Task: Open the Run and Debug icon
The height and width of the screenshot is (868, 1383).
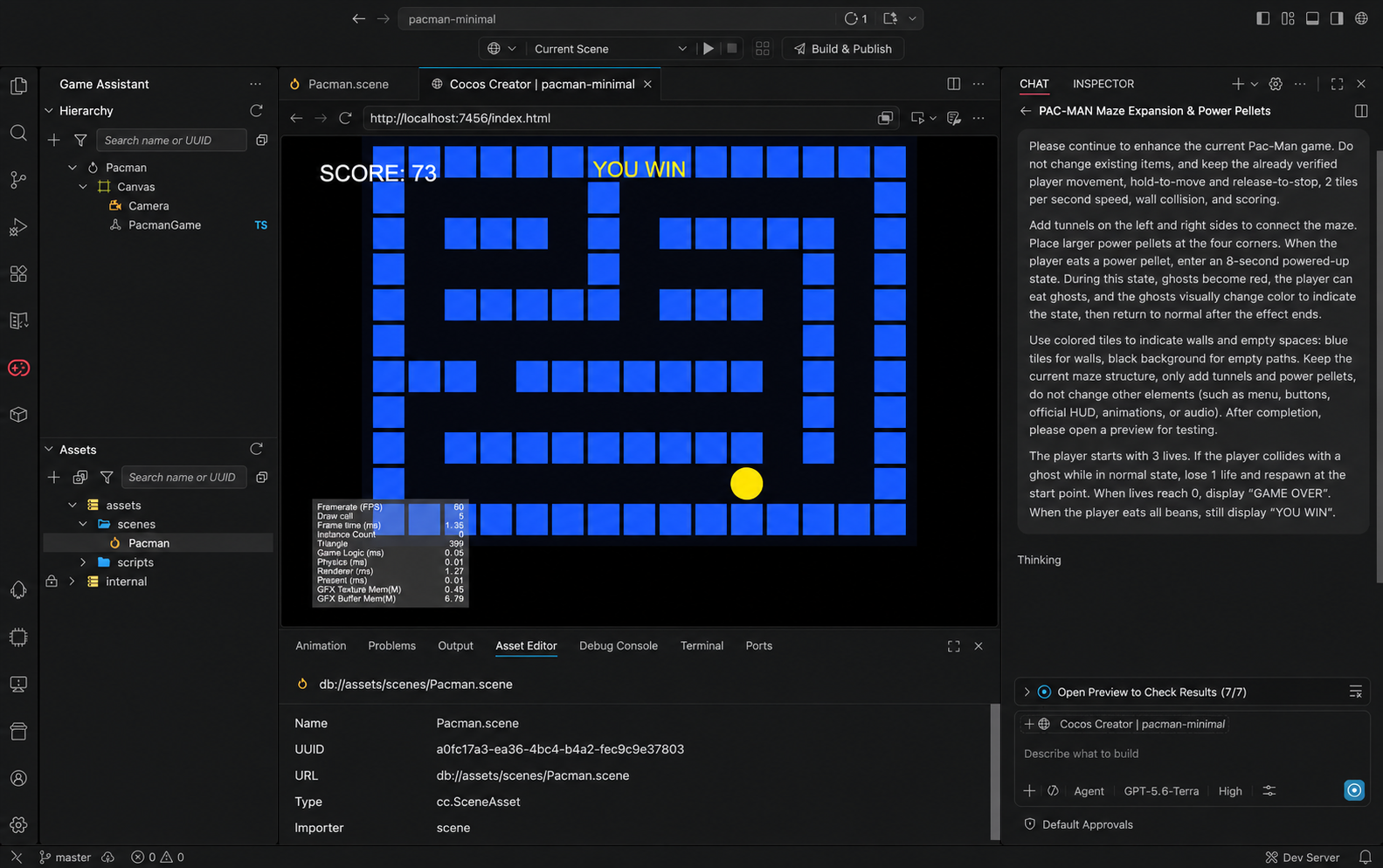Action: (x=18, y=227)
